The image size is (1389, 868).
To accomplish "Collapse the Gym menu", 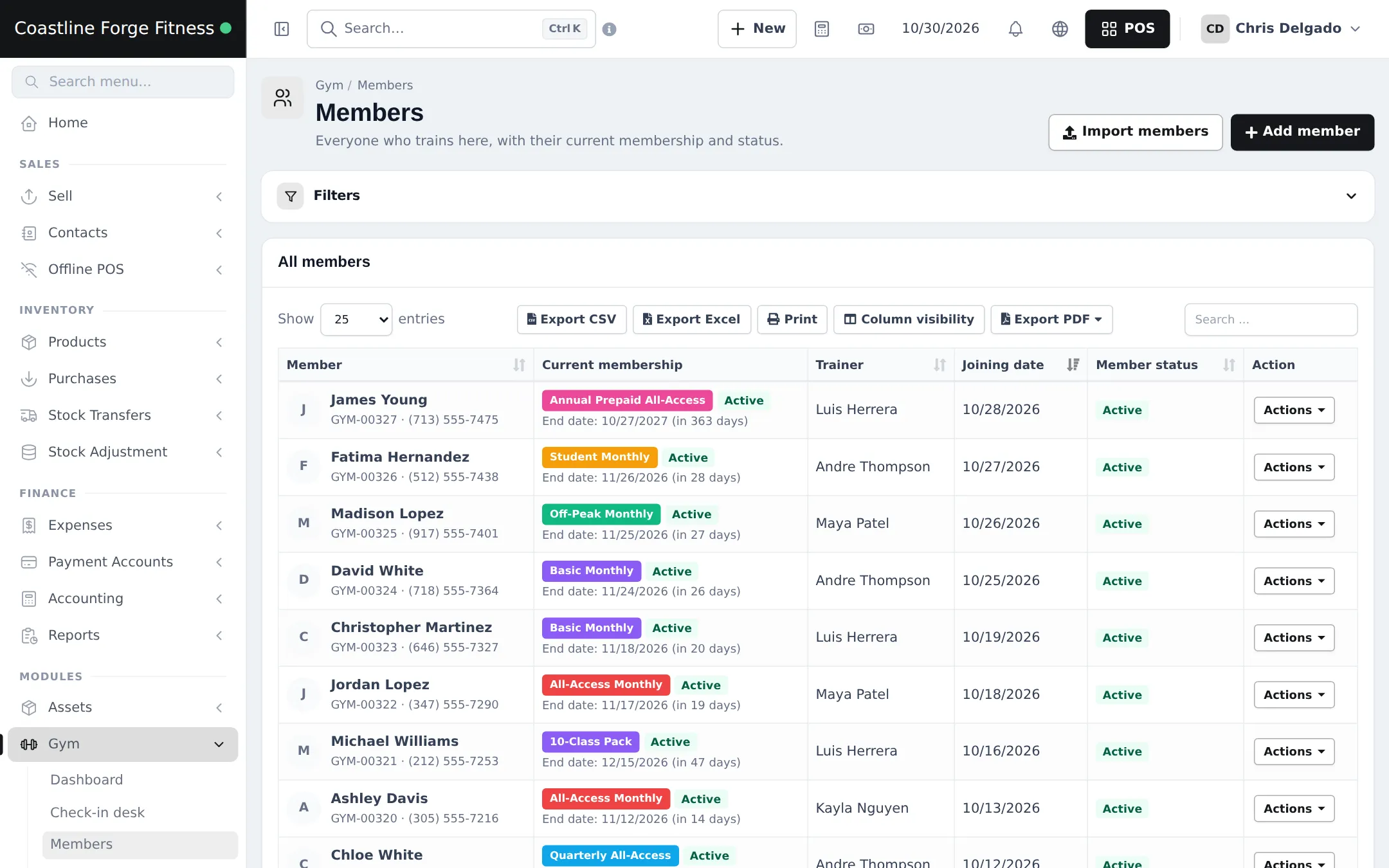I will [x=123, y=745].
